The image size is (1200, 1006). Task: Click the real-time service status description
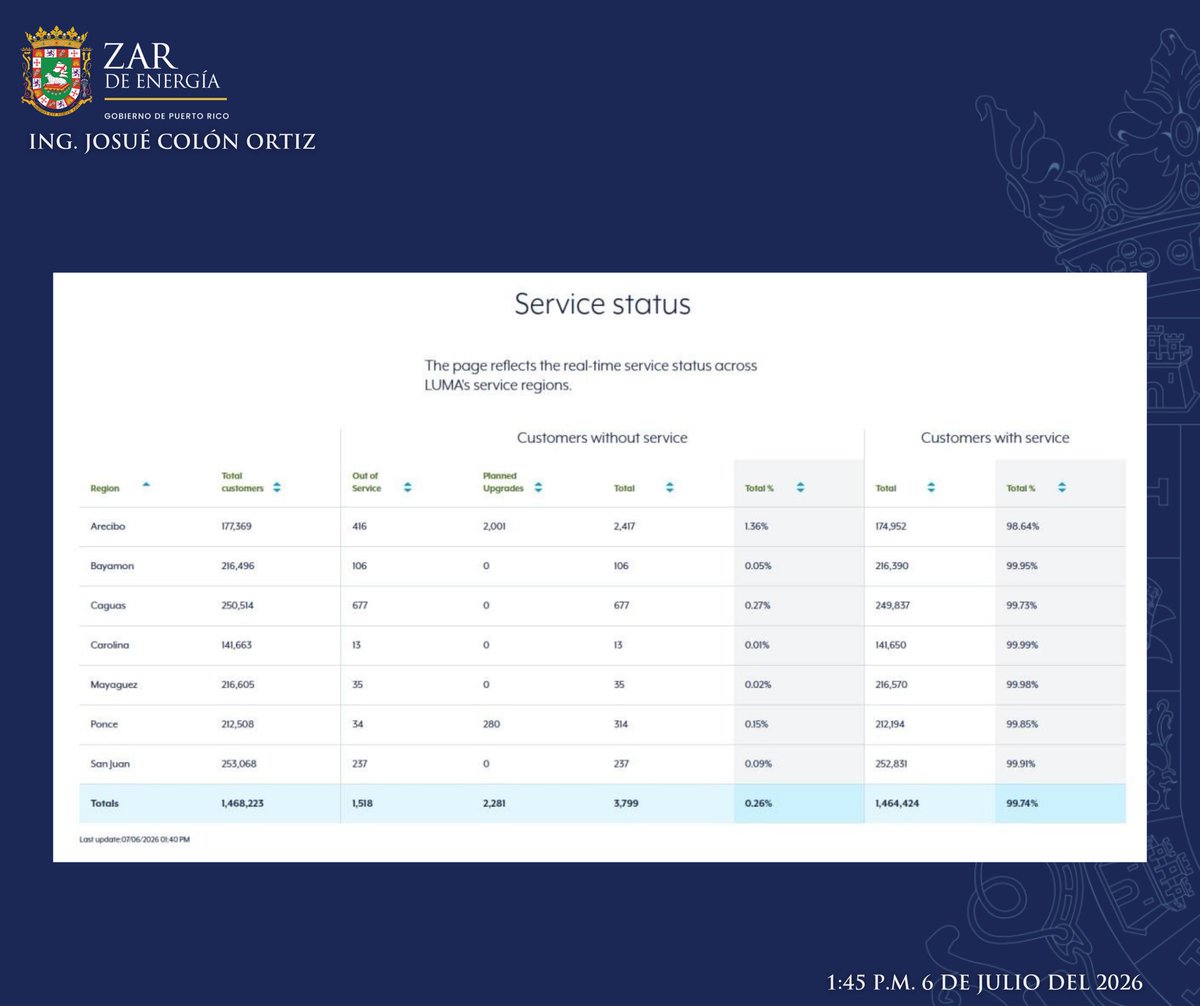click(591, 376)
